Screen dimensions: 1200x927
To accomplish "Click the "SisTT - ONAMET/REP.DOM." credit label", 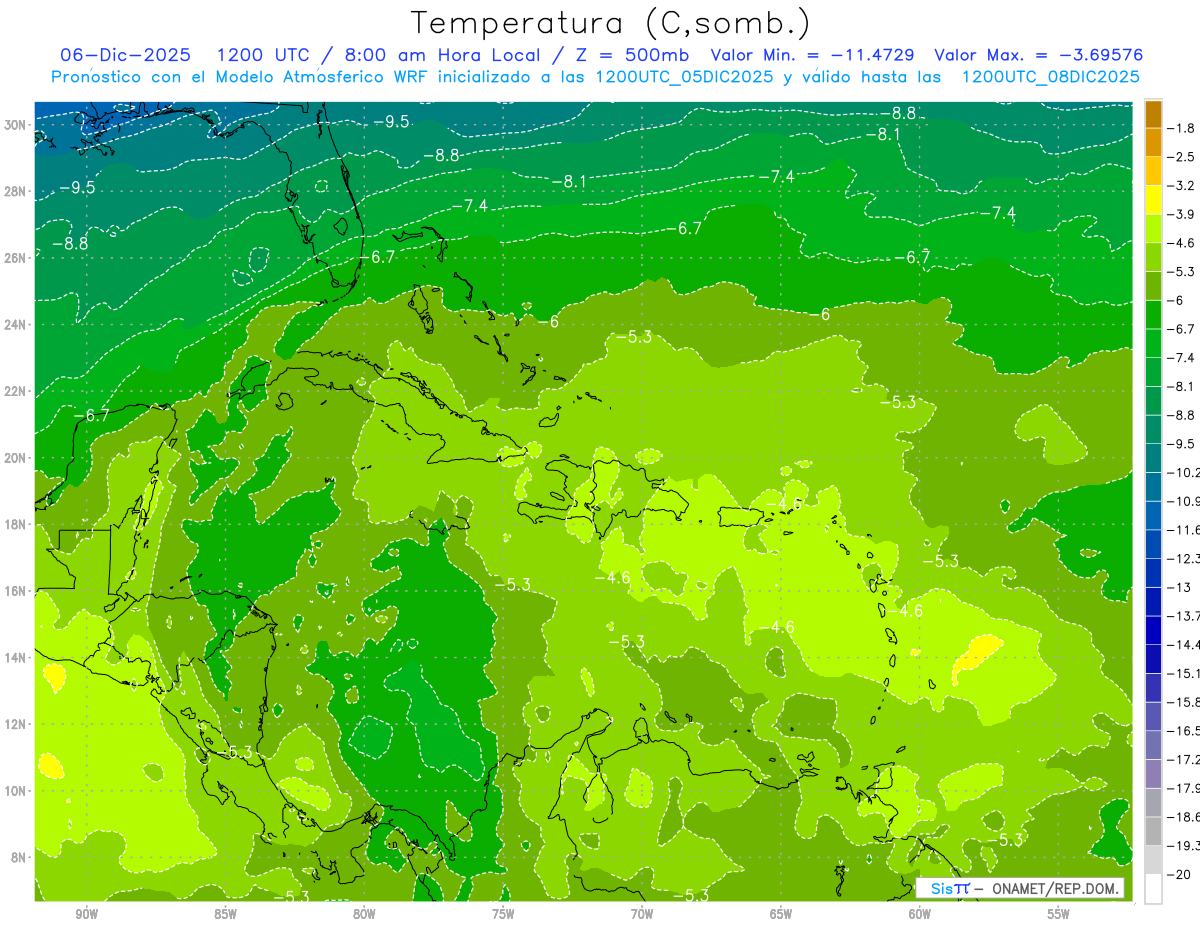I will 1020,888.
